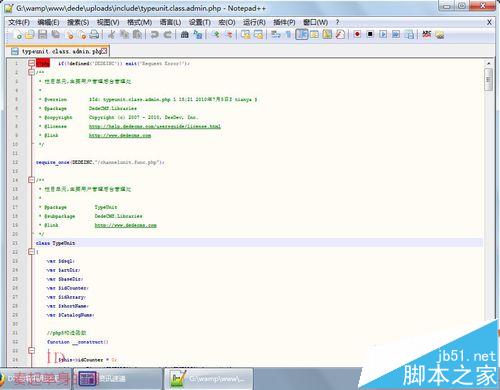This screenshot has width=500, height=390.
Task: Open the www.dedecms.com link on line 9
Action: point(120,135)
